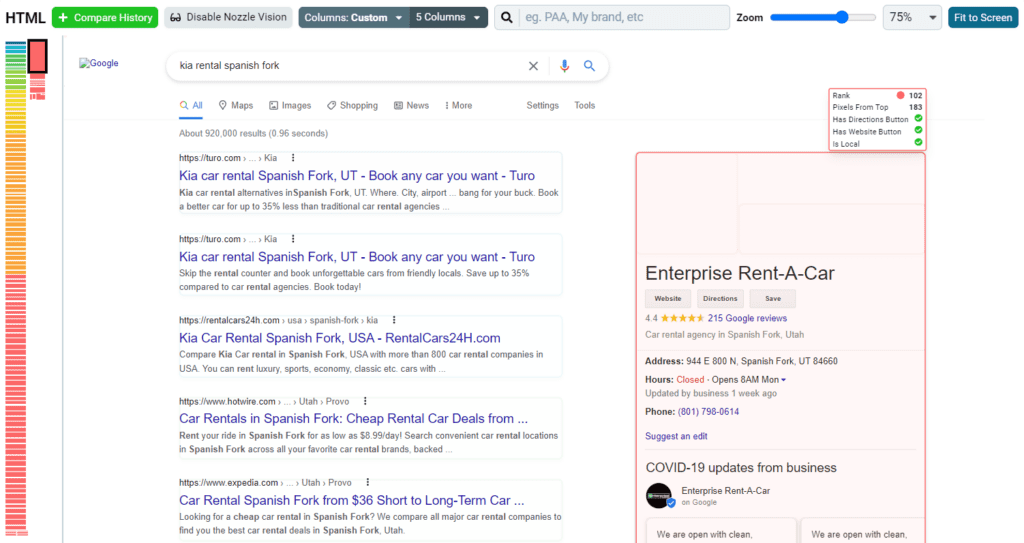This screenshot has width=1024, height=543.
Task: Click the highlighted minimap thumbnail box
Action: 37,56
